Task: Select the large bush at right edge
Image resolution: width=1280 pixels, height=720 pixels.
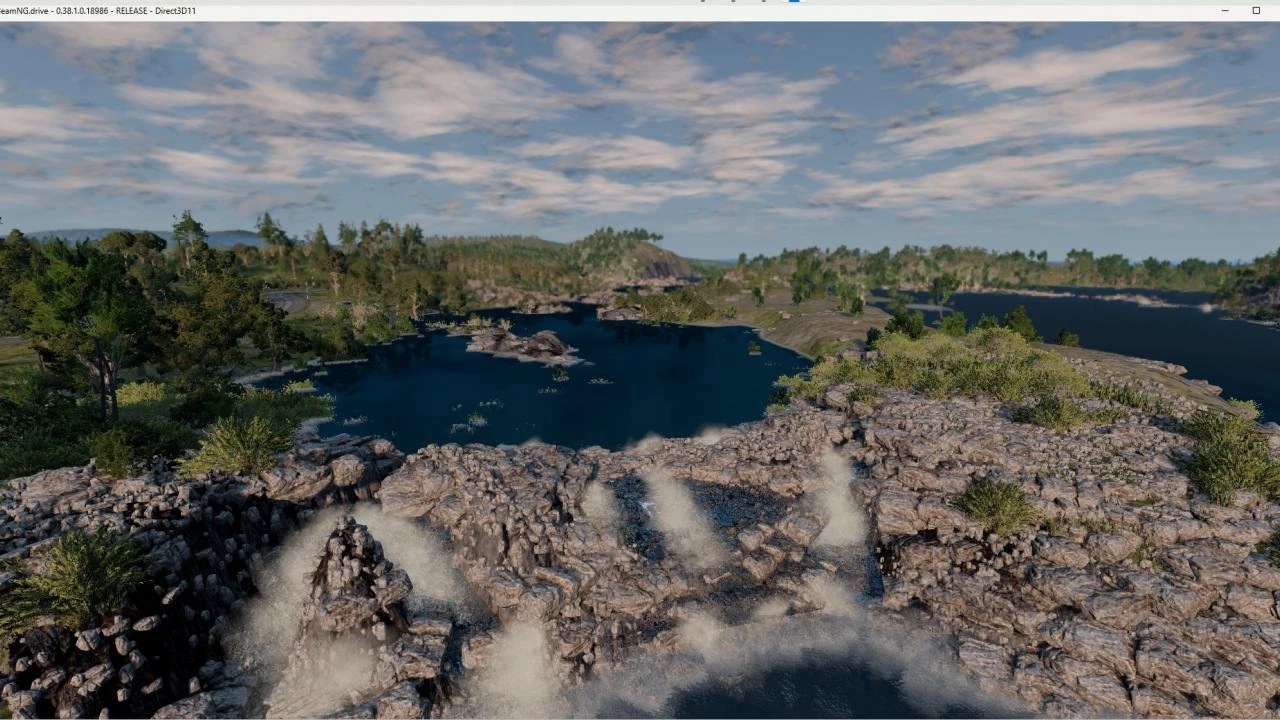Action: [1230, 455]
